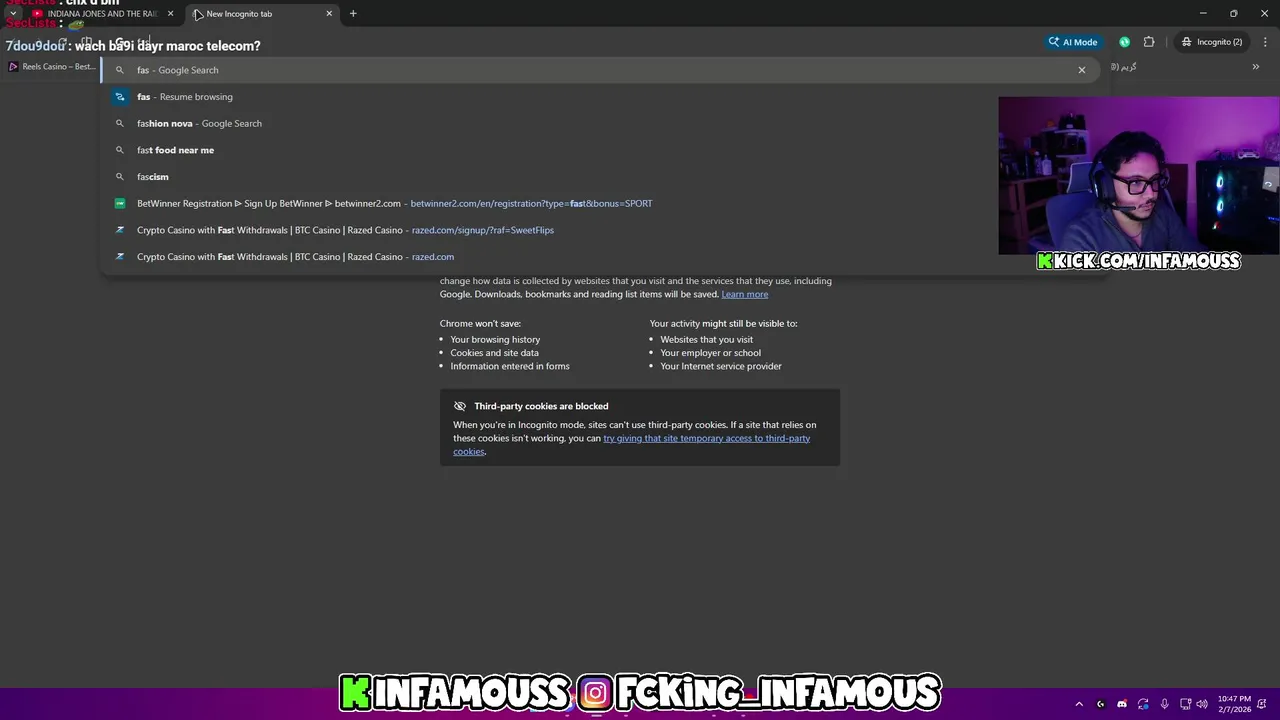Click Razed favicon on signup suggestion
The width and height of the screenshot is (1280, 720).
120,230
